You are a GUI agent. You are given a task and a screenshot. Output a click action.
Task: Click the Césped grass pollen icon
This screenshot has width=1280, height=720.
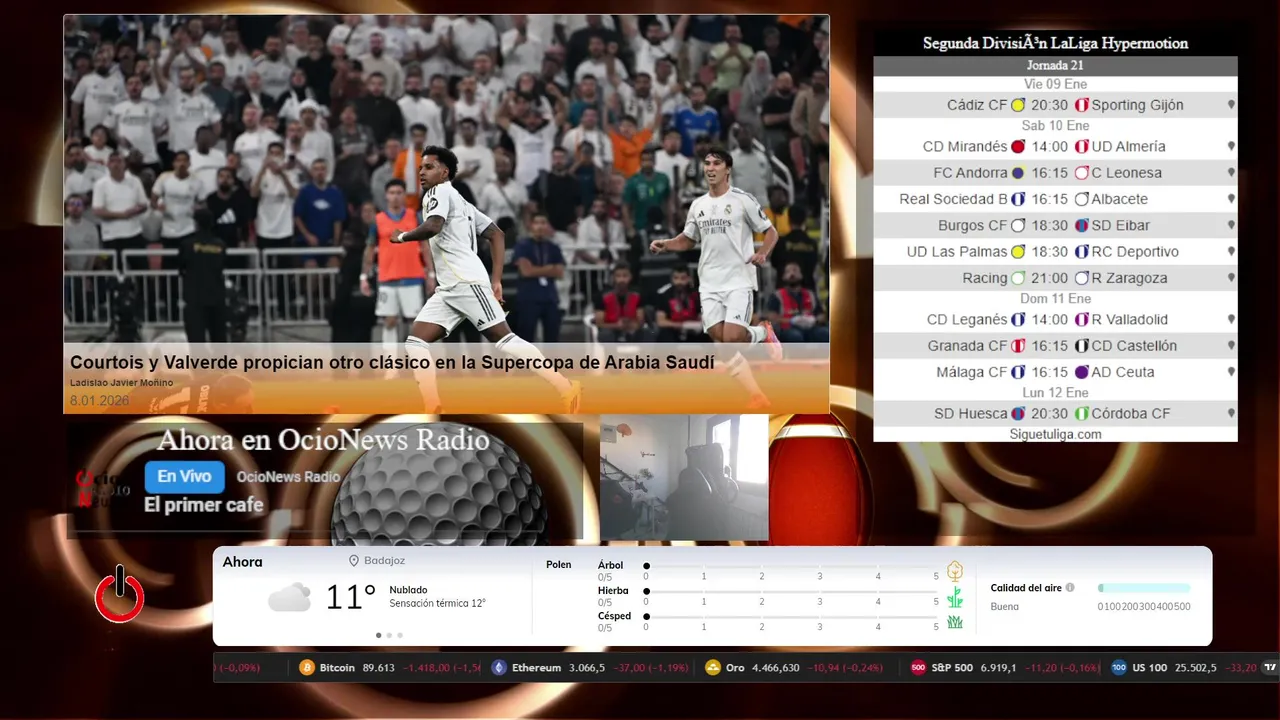click(955, 622)
